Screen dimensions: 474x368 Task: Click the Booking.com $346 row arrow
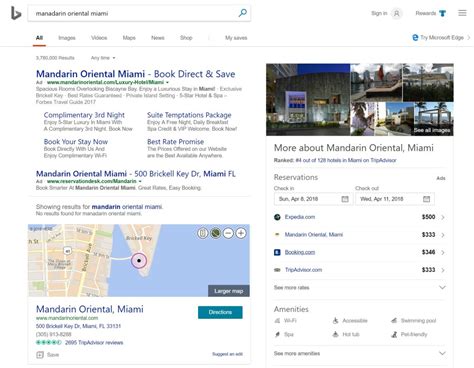(x=443, y=253)
